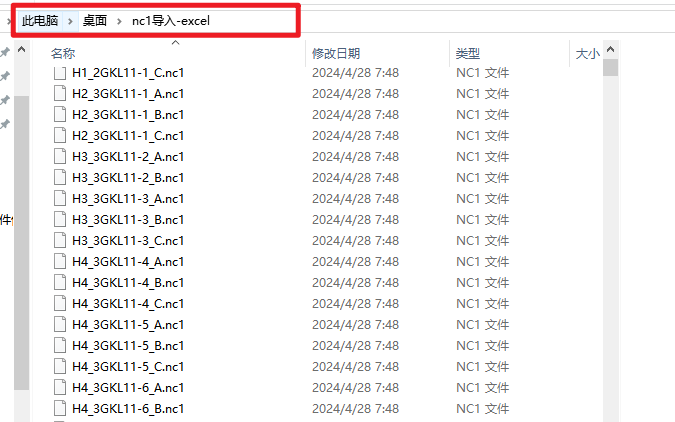The width and height of the screenshot is (675, 422).
Task: Go to 桌面 in the breadcrumb path
Action: pos(95,21)
